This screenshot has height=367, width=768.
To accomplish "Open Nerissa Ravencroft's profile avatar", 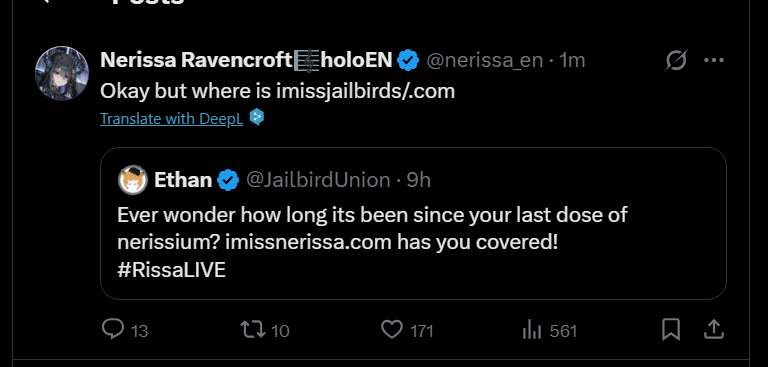I will tap(62, 73).
